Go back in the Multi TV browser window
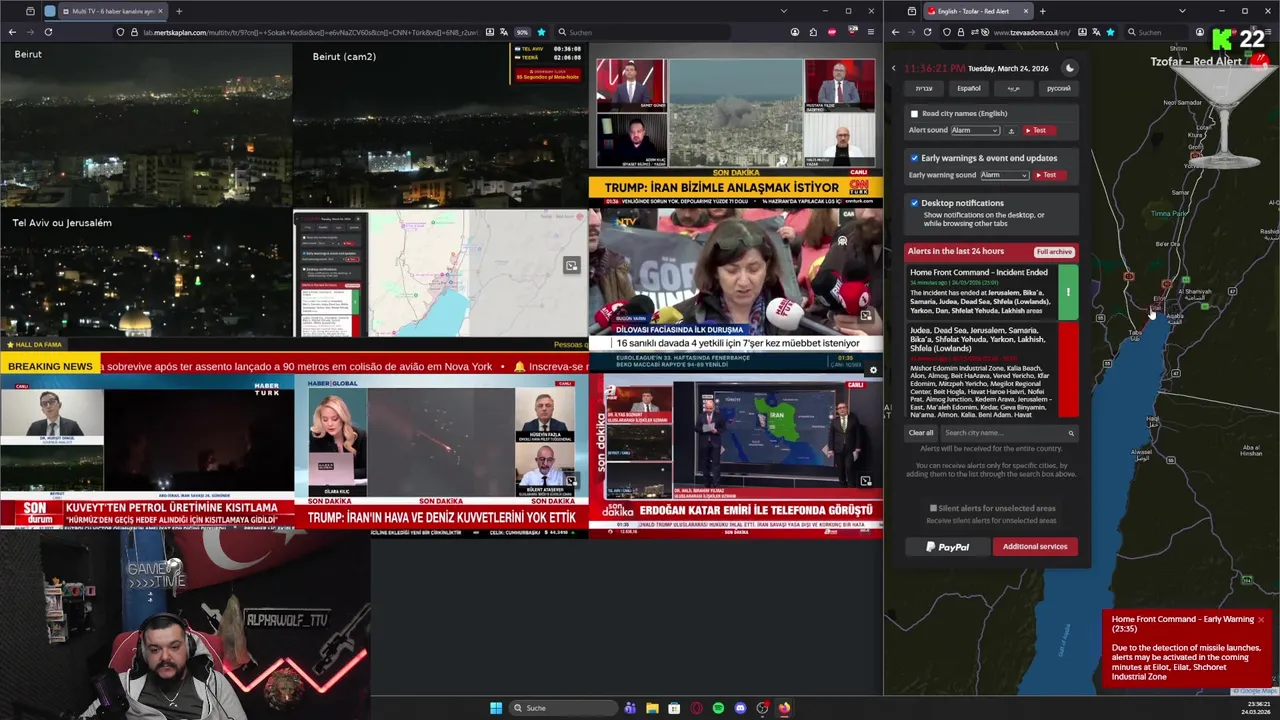 (x=12, y=32)
